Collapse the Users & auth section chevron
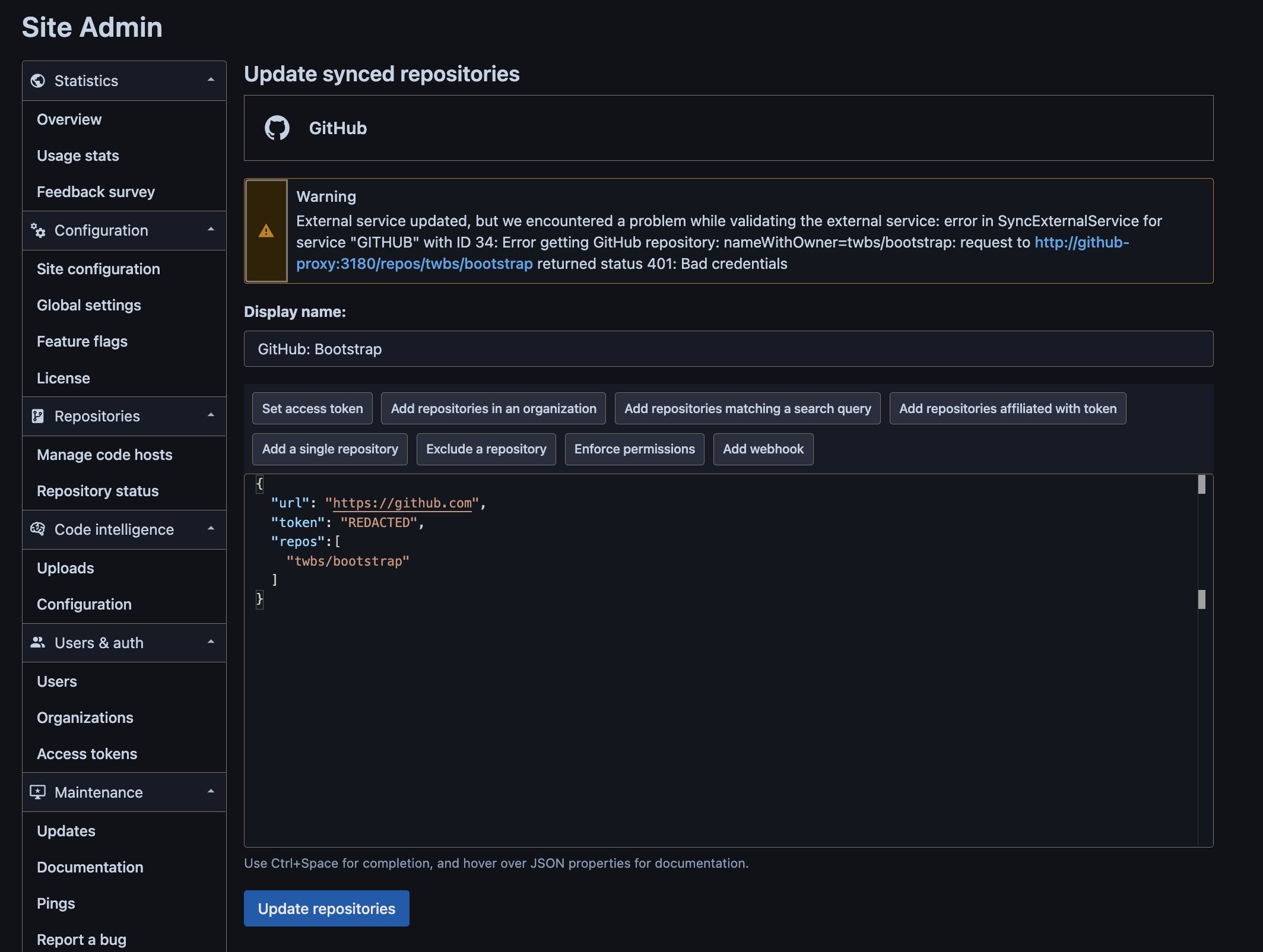 pyautogui.click(x=211, y=642)
